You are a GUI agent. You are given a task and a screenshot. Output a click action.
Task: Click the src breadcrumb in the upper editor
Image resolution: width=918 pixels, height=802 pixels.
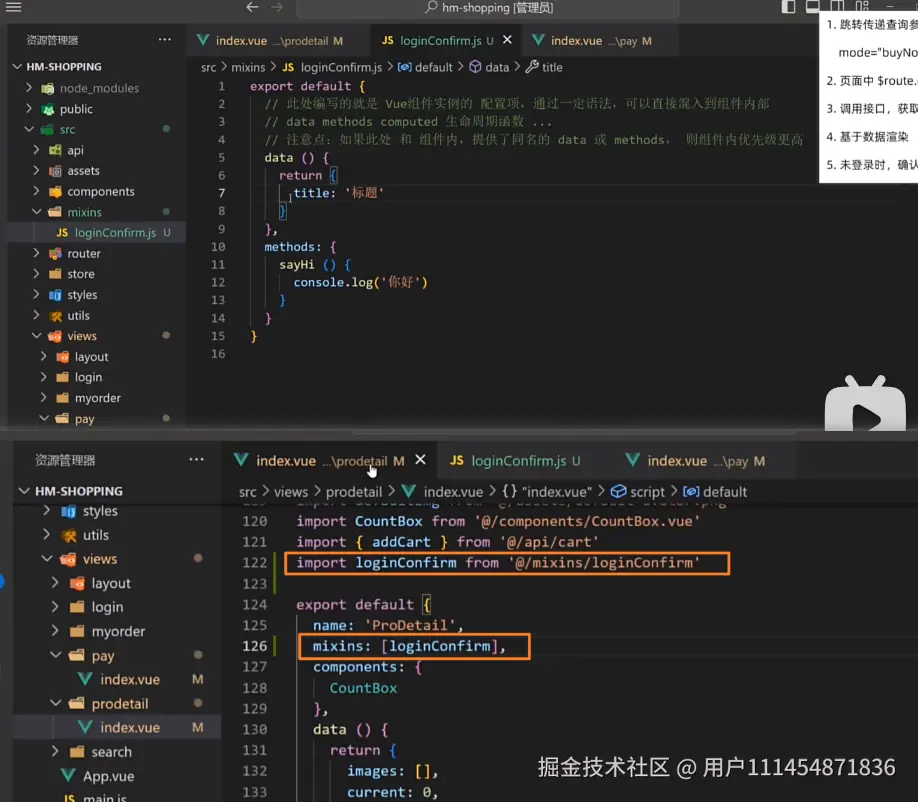click(208, 67)
